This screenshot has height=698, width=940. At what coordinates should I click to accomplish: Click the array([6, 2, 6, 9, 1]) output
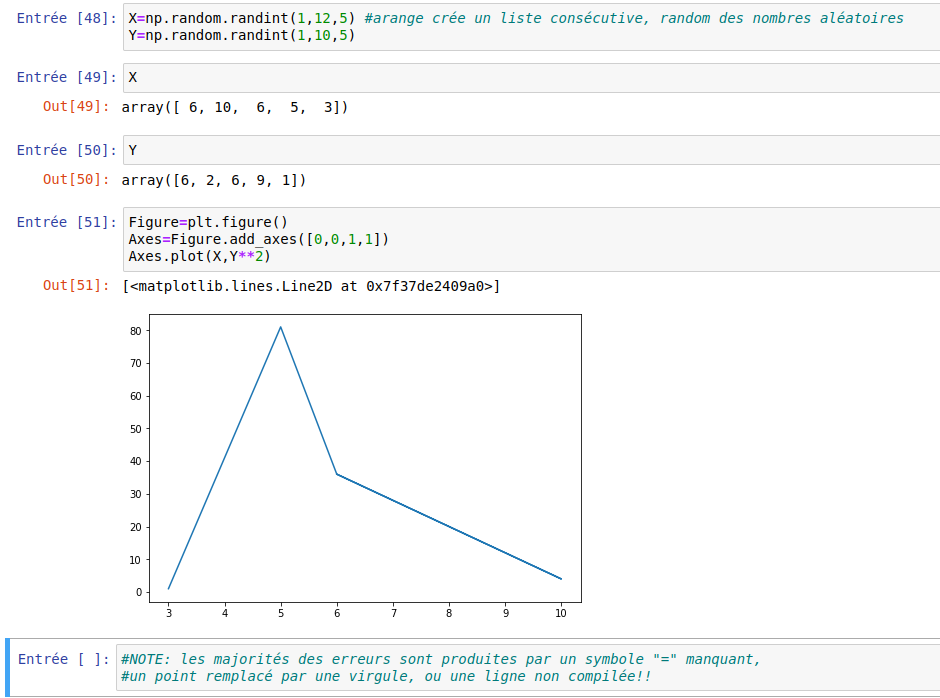[x=214, y=180]
